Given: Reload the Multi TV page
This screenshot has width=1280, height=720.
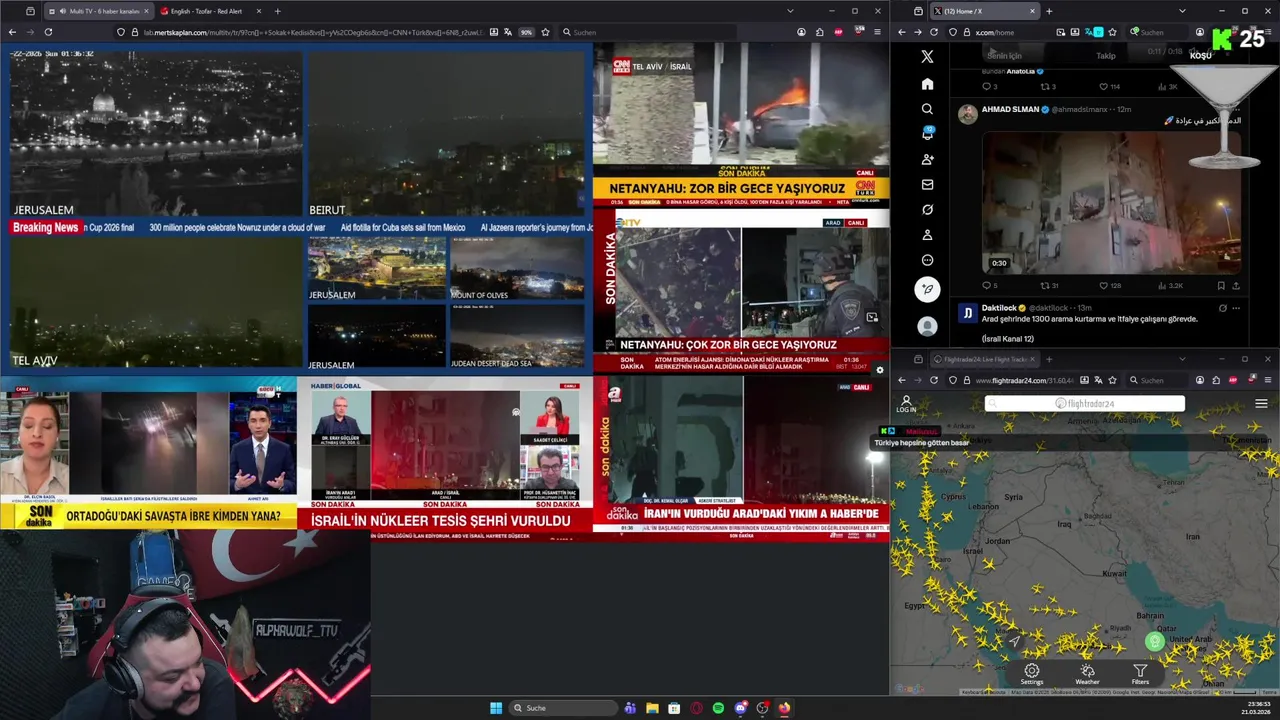Looking at the screenshot, I should click(48, 32).
